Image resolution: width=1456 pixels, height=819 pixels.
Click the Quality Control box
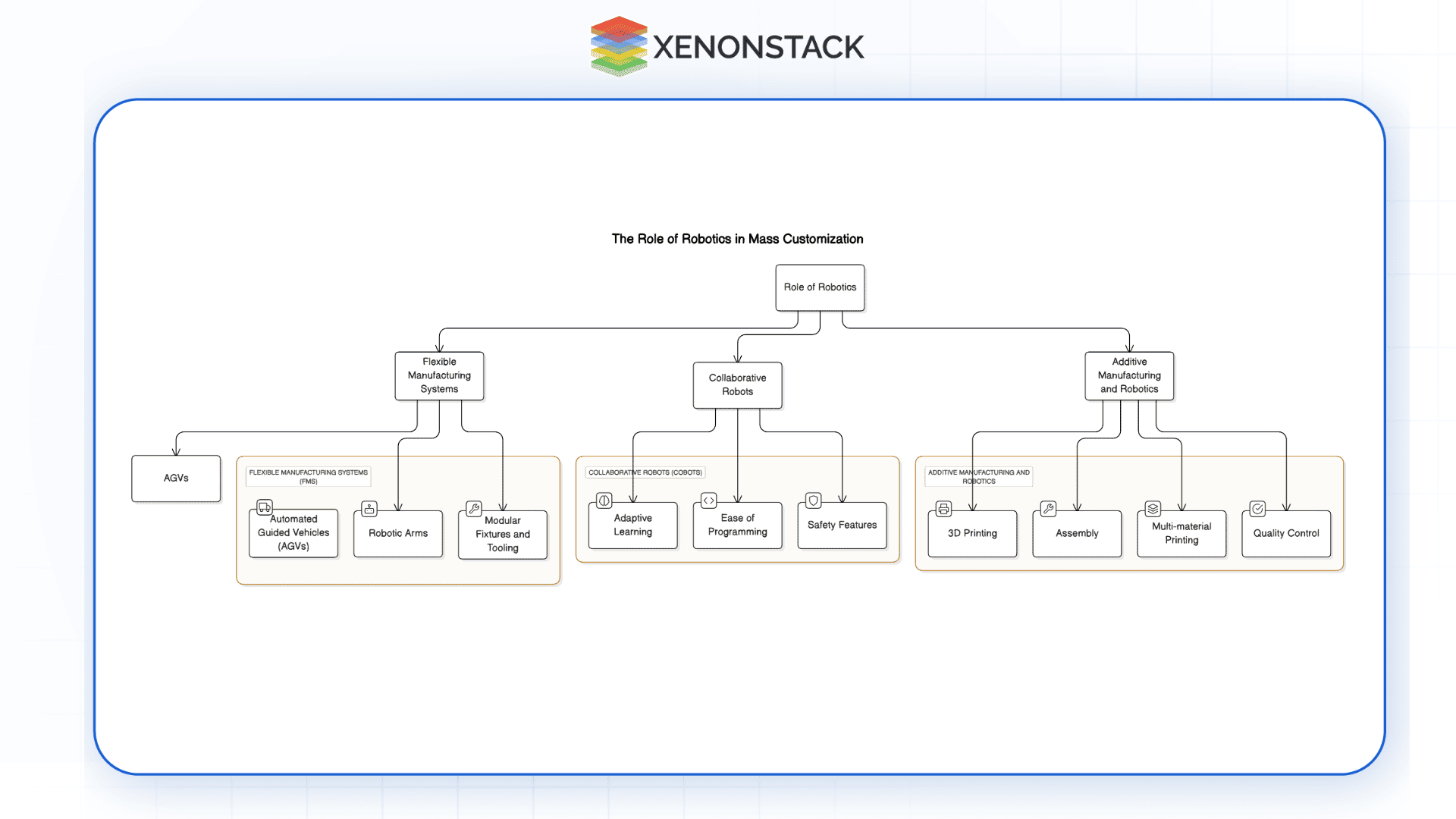1286,534
